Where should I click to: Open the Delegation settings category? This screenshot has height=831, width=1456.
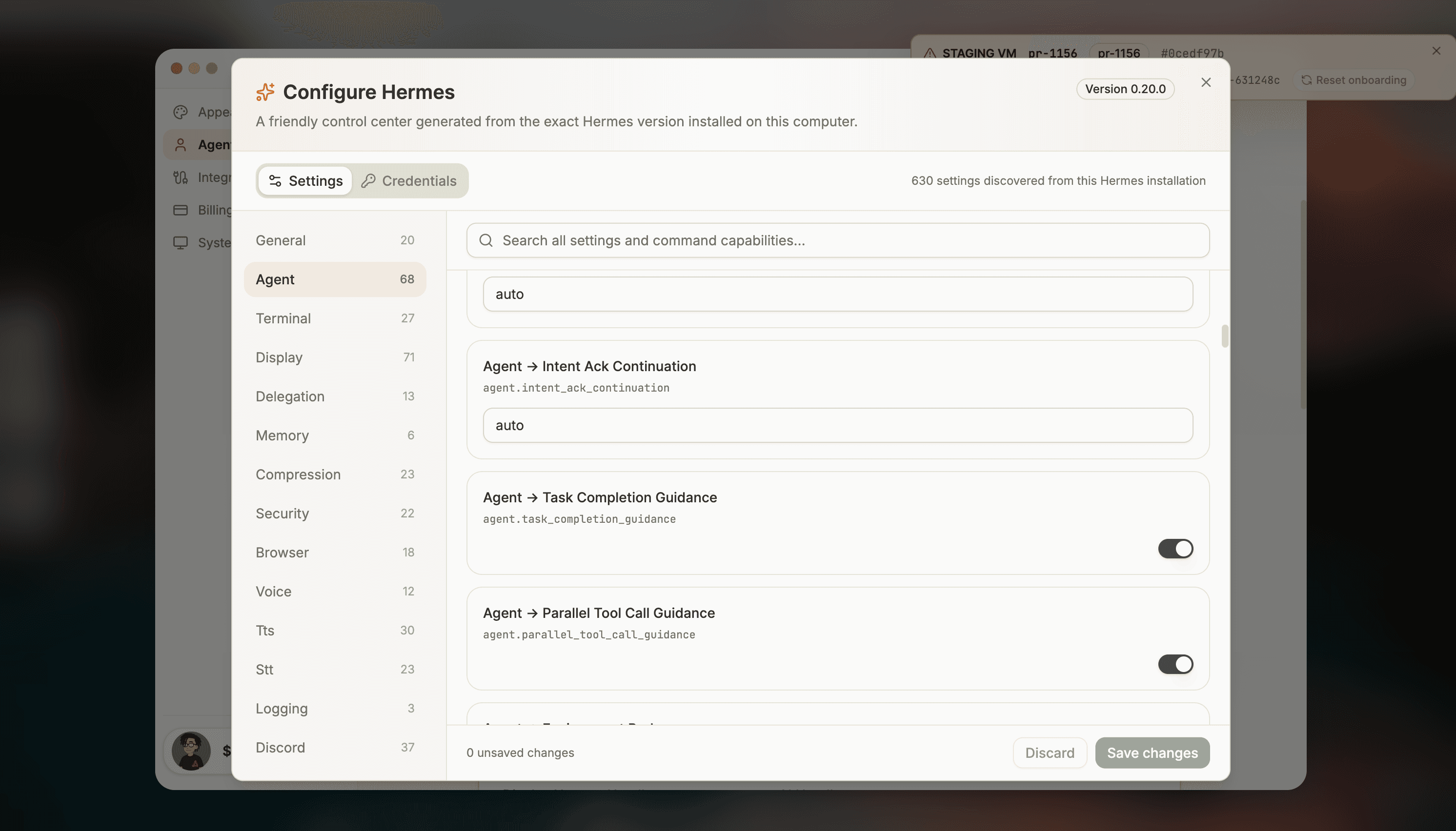(335, 396)
